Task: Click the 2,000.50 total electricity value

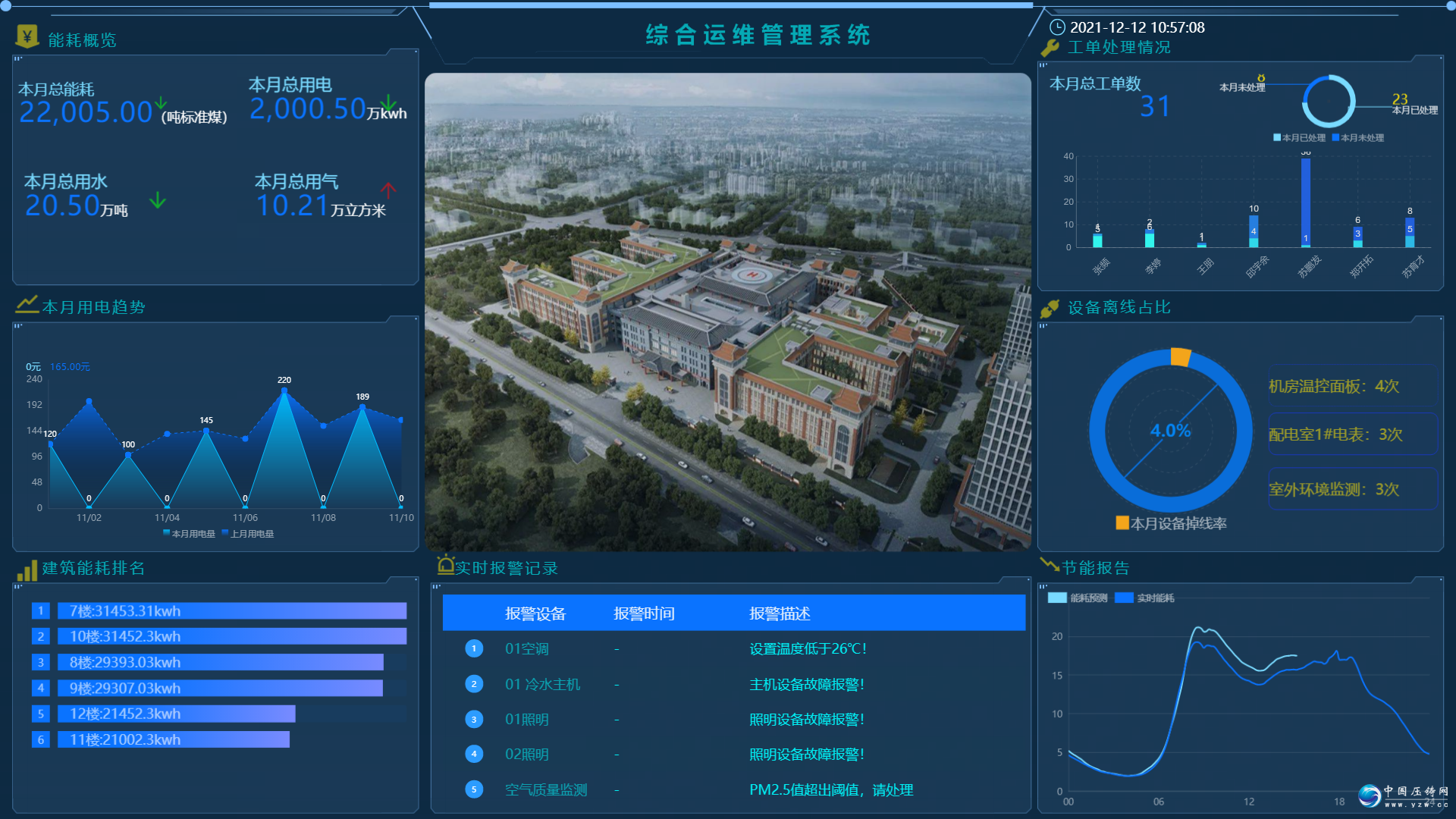Action: (308, 109)
